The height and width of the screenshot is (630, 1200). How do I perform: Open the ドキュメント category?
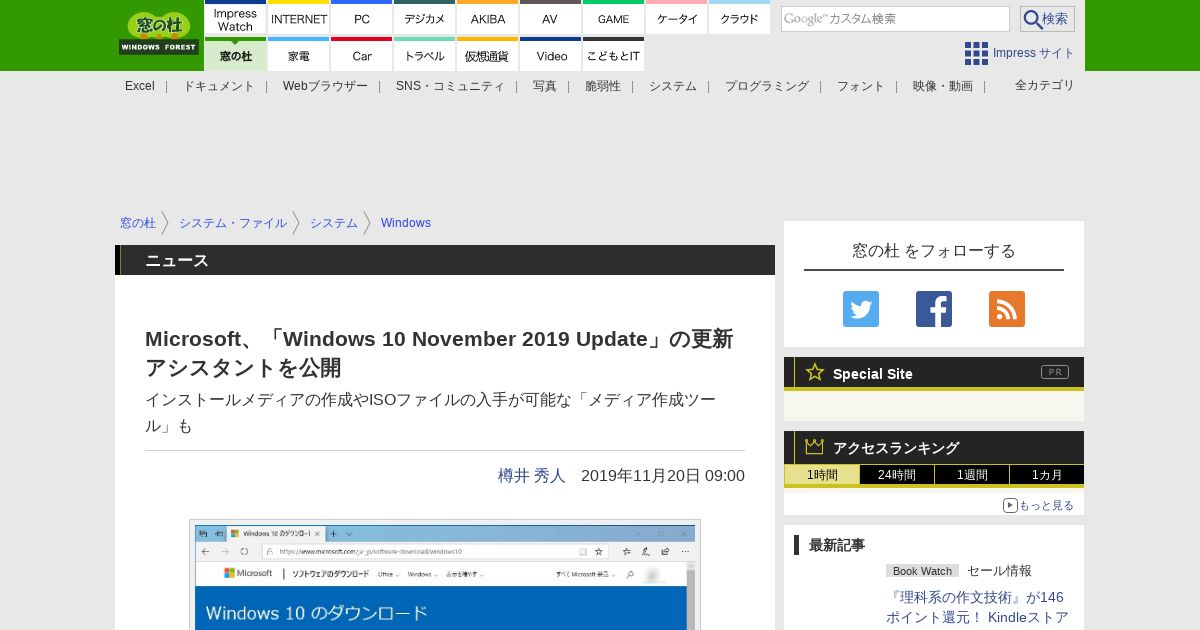(219, 86)
